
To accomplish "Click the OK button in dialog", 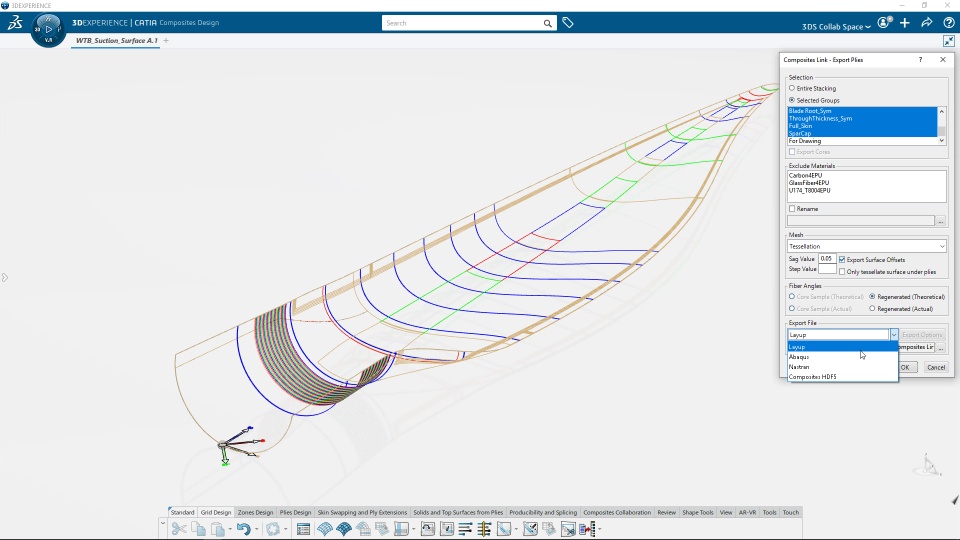I will click(906, 367).
